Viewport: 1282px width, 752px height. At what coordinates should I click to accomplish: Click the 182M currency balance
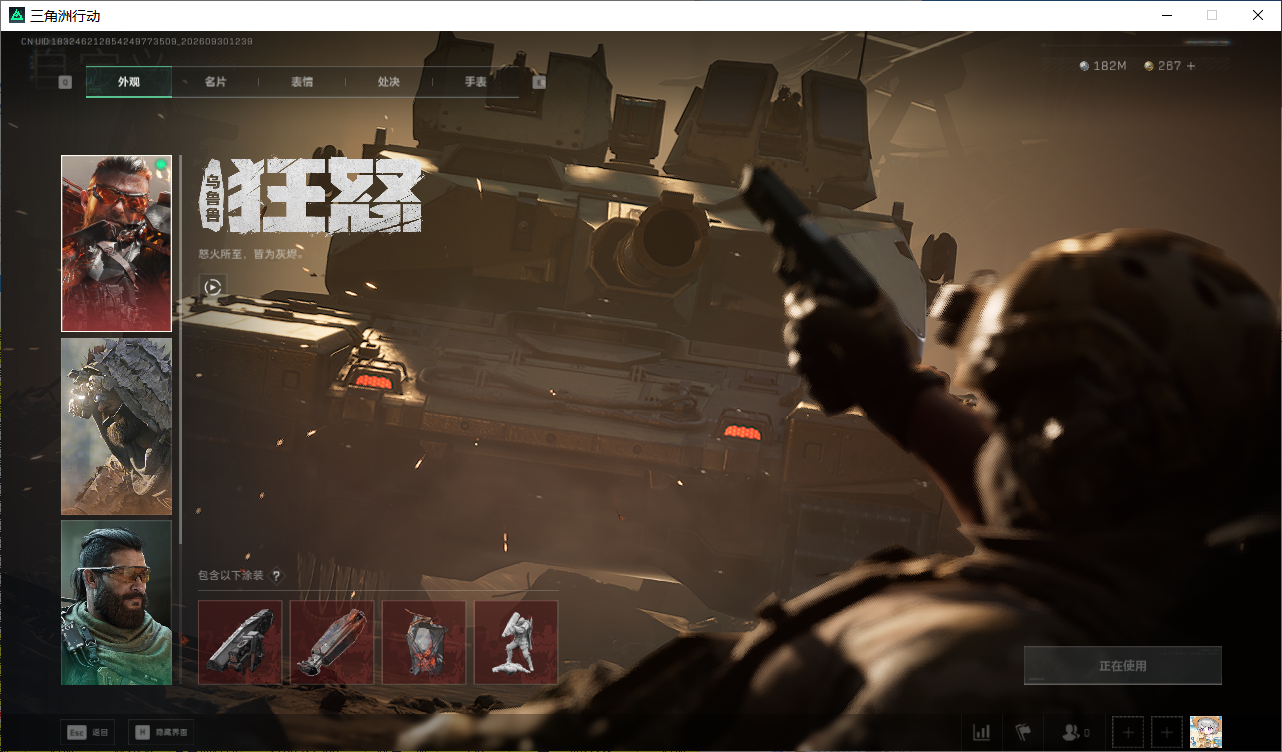pyautogui.click(x=1103, y=66)
